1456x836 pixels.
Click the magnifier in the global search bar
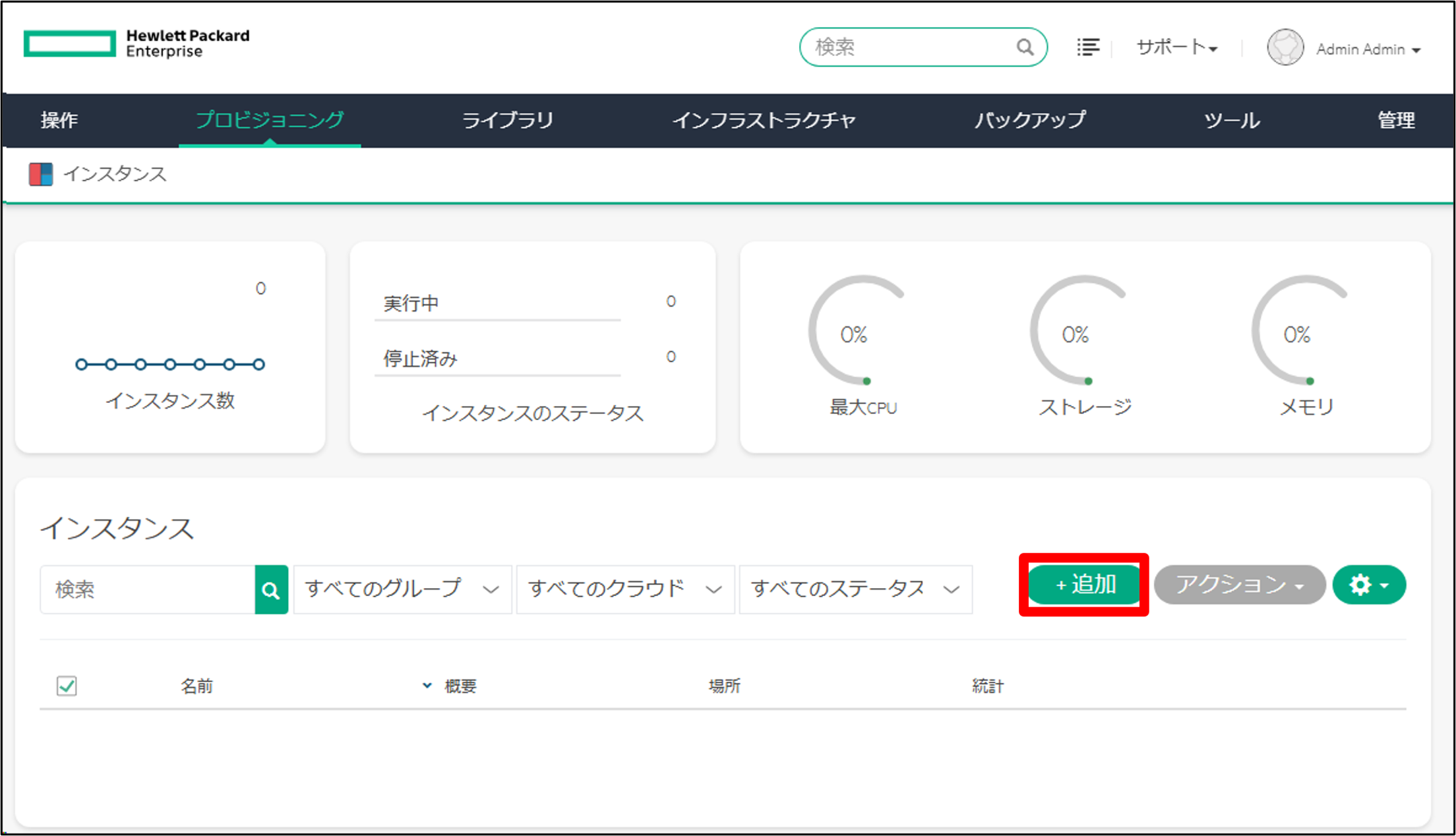(x=1024, y=46)
